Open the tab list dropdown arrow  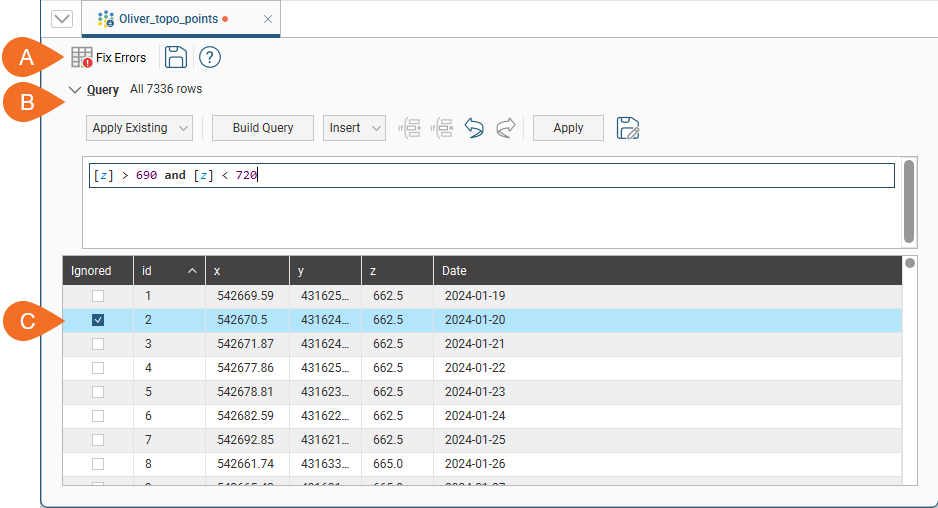pyautogui.click(x=61, y=19)
